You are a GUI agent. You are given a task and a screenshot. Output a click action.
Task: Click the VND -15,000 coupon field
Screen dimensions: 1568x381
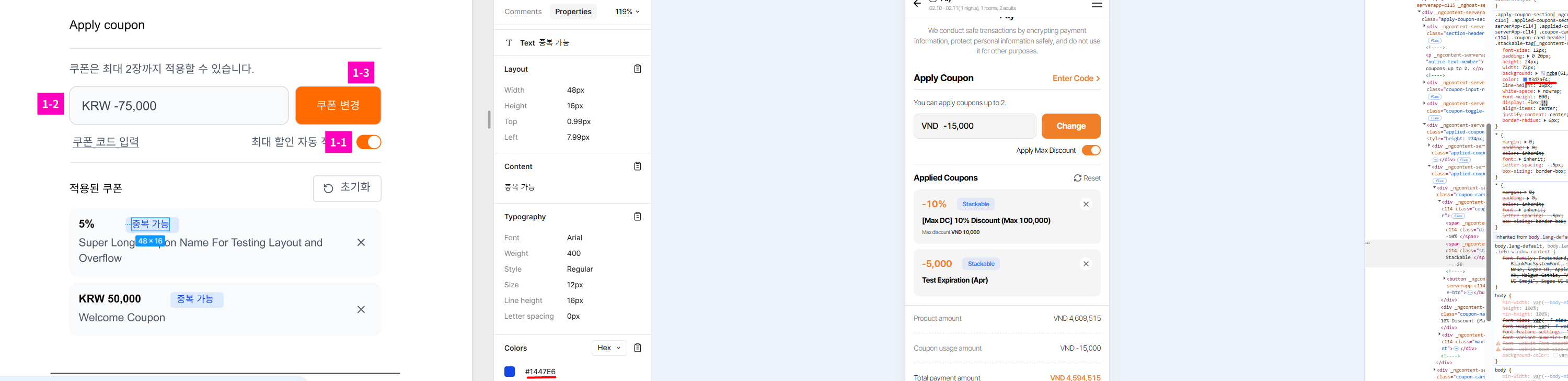click(974, 126)
